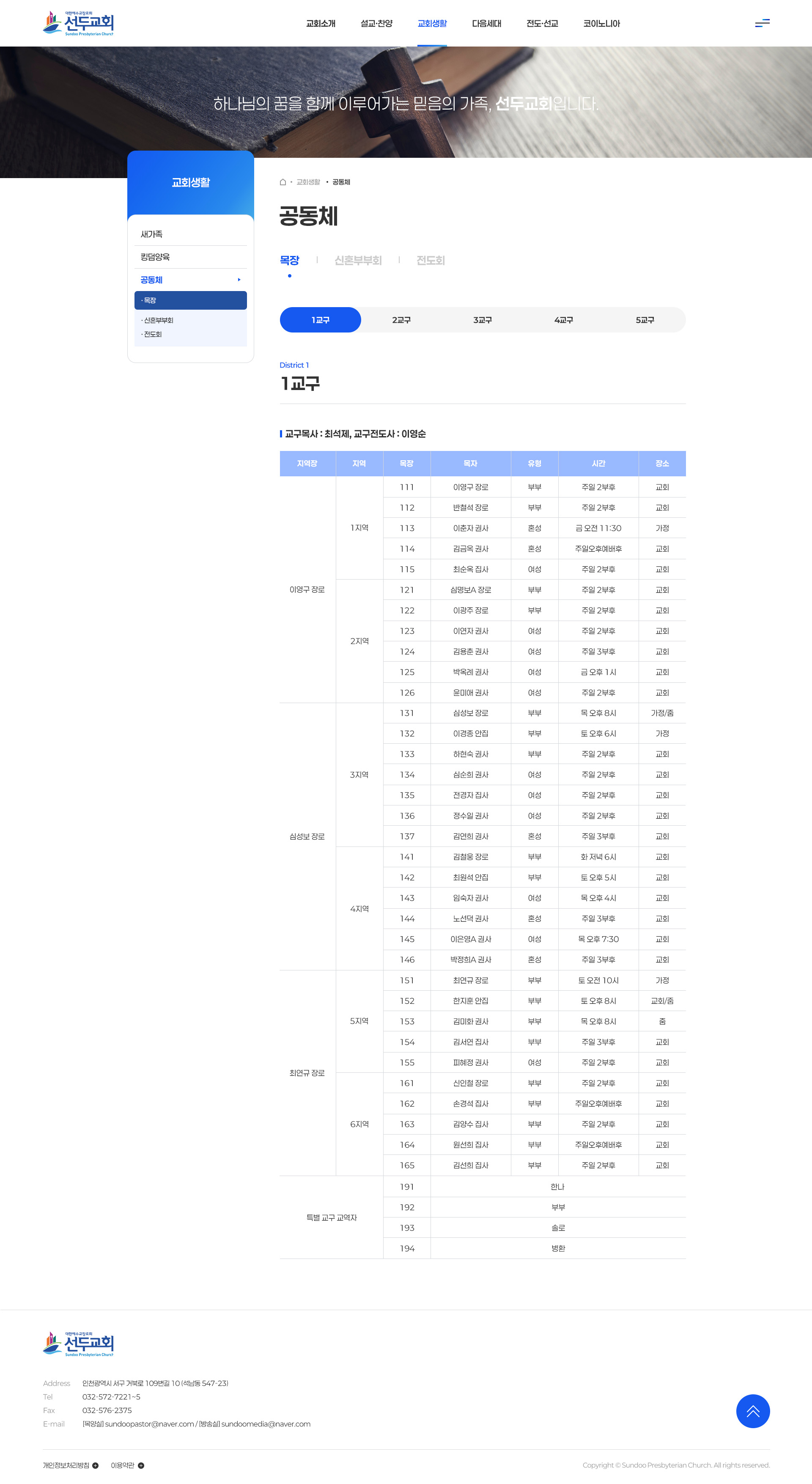Open 킹덤양육 in the sidebar
Screen dimensions: 812x1484
pyautogui.click(x=155, y=257)
